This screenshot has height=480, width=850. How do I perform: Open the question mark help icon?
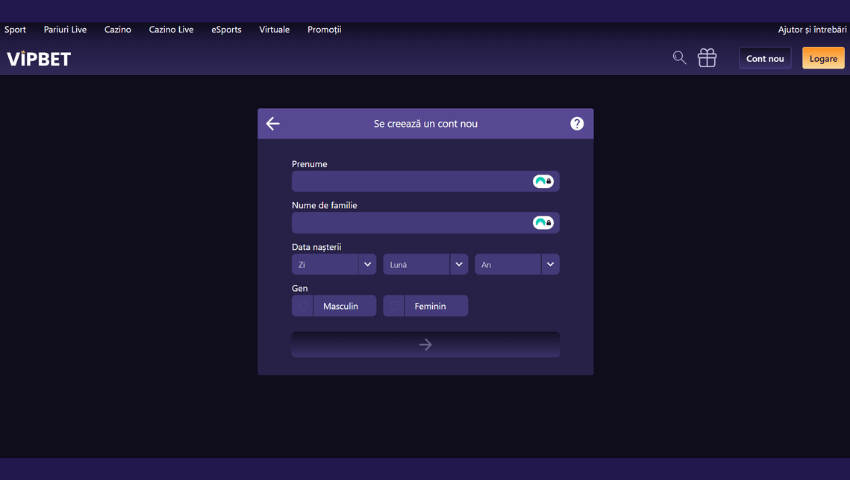[577, 124]
